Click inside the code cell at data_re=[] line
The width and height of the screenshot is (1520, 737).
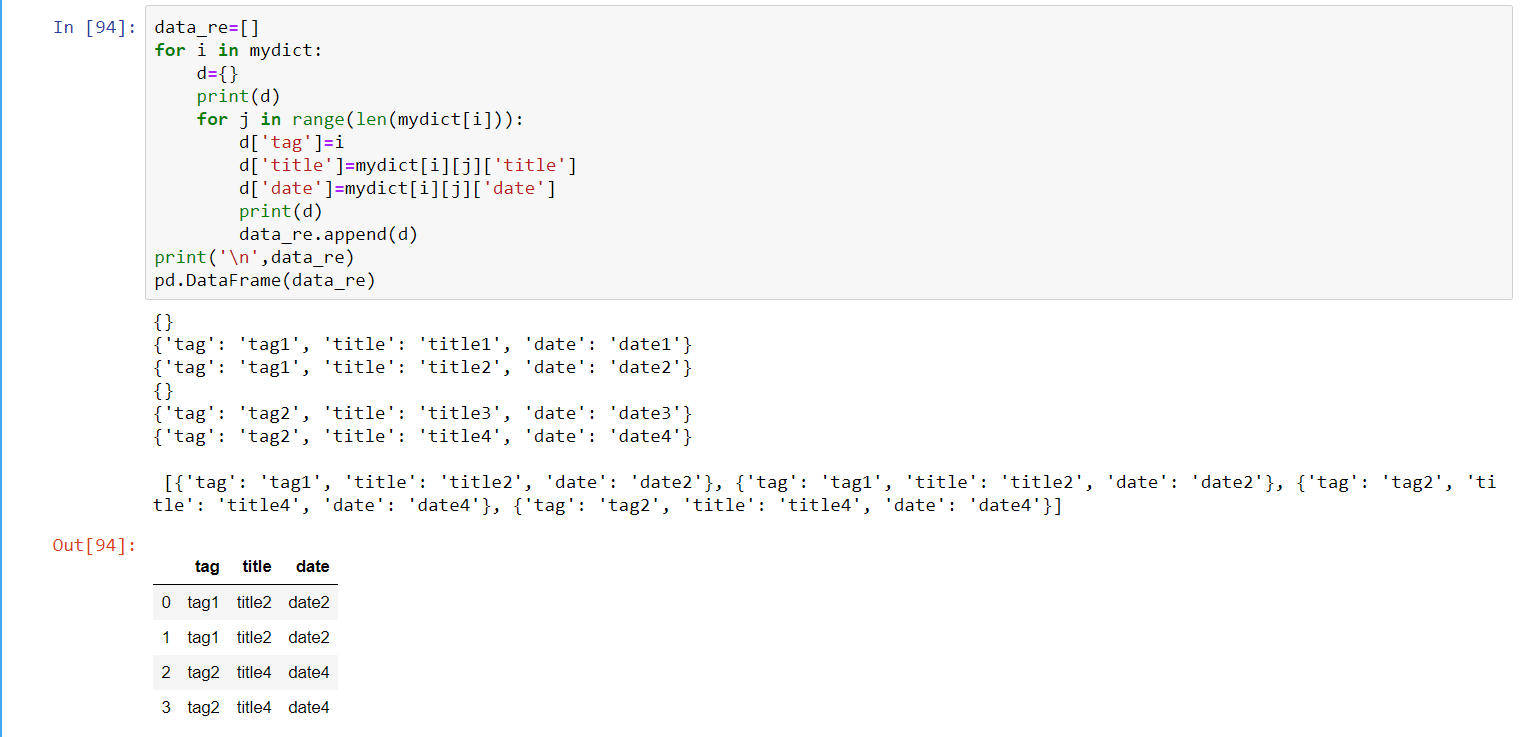207,27
